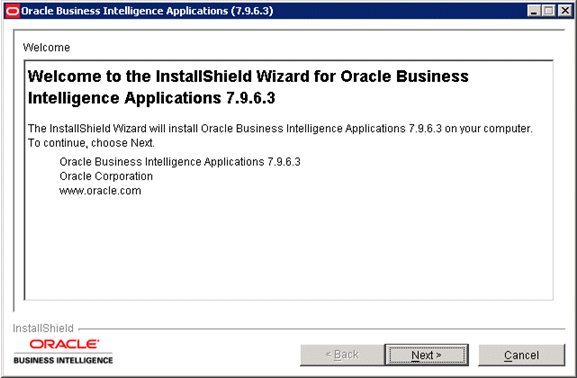Image resolution: width=577 pixels, height=378 pixels.
Task: Click the horizontal separator line beside InstallShield
Action: (322, 329)
